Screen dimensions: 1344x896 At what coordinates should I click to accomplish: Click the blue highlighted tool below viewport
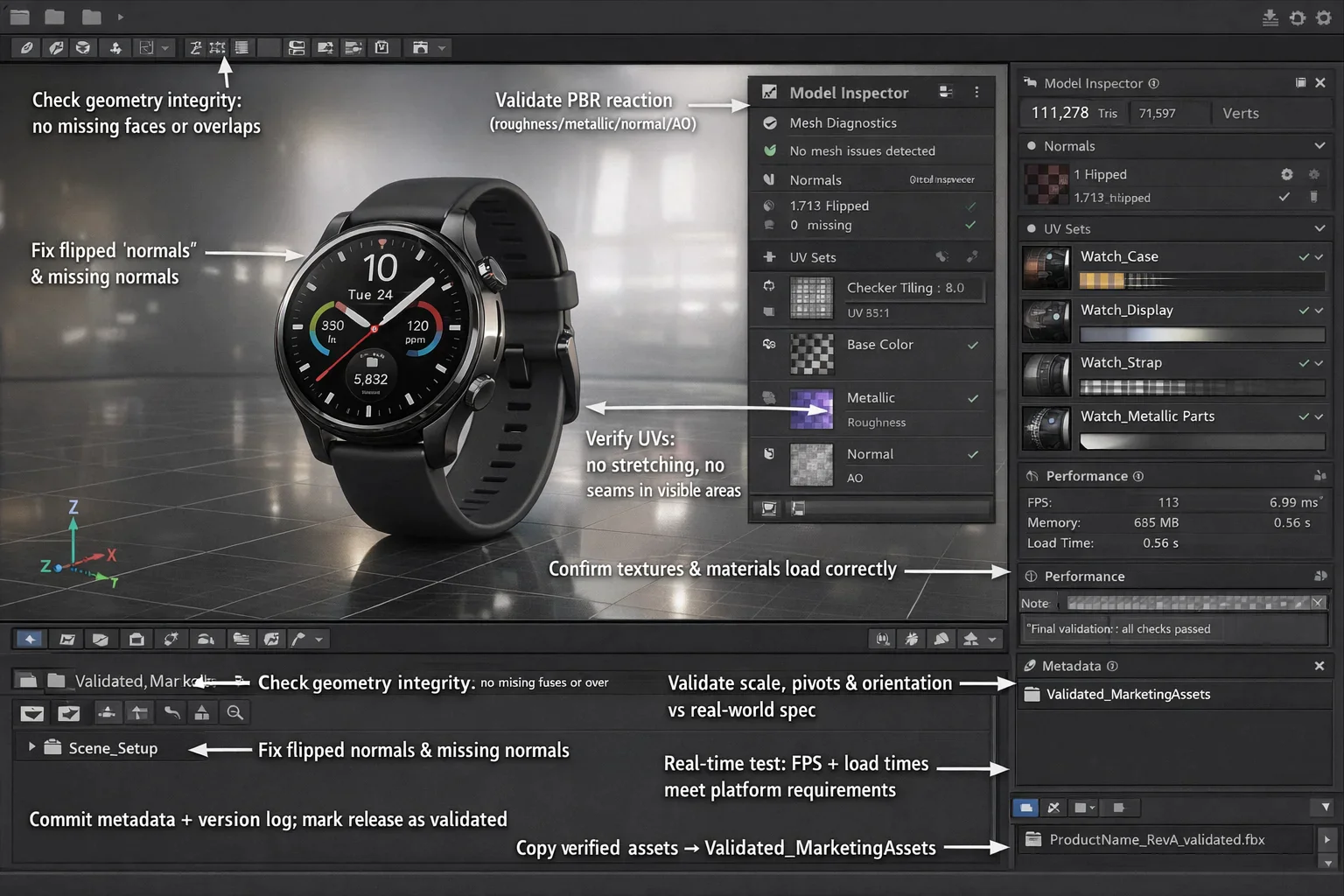click(x=30, y=640)
